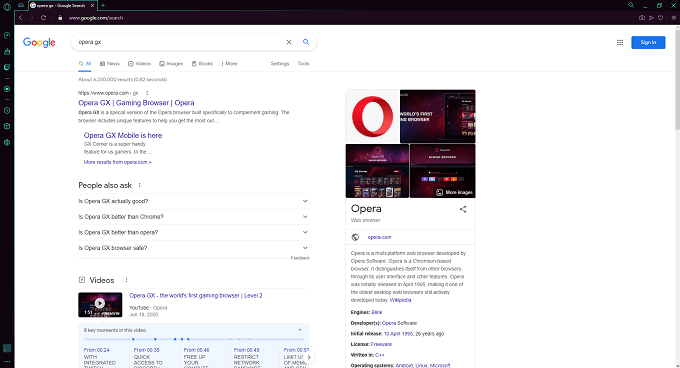Select the All results tab

(x=85, y=64)
